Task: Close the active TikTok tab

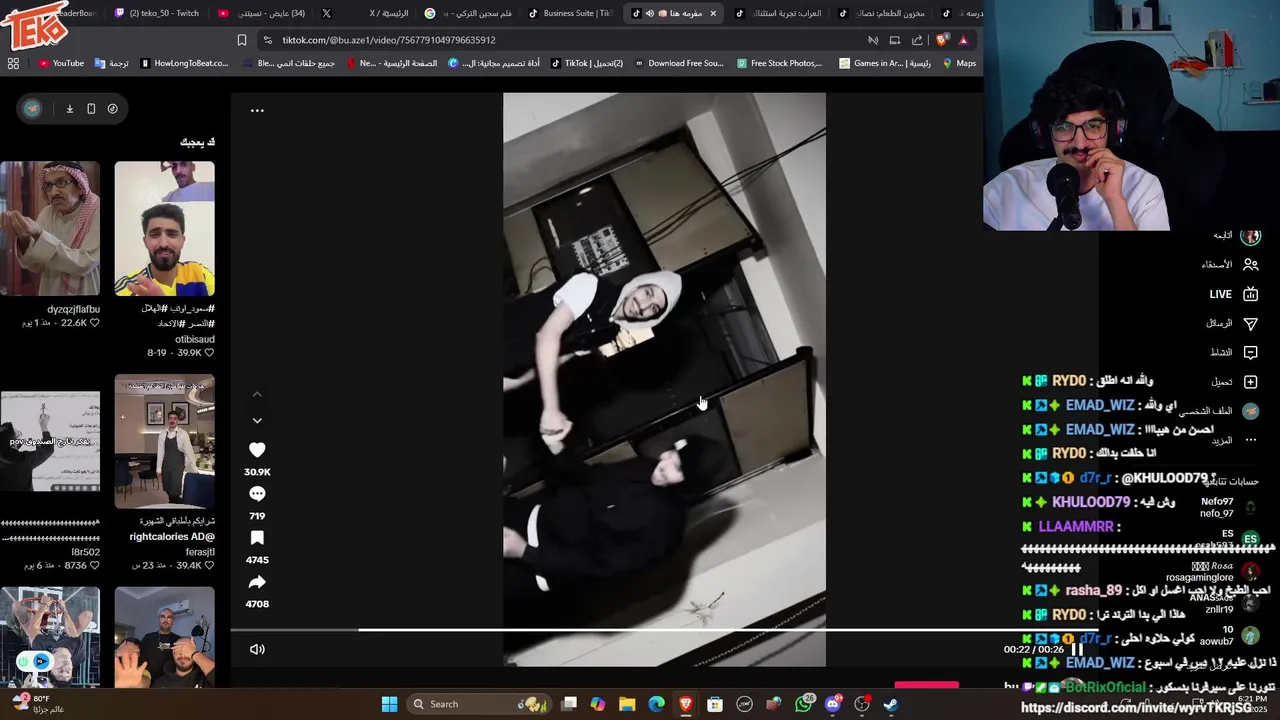Action: tap(714, 13)
